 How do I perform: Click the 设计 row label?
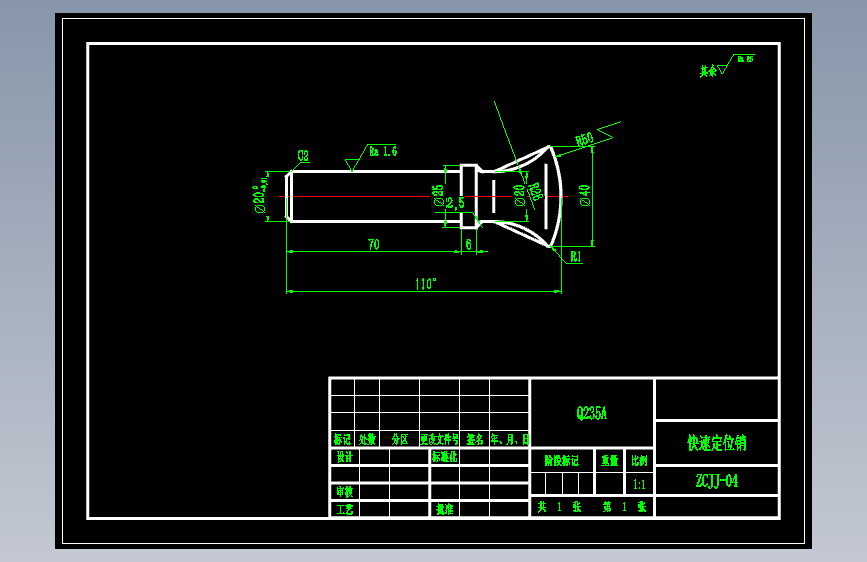(x=344, y=457)
